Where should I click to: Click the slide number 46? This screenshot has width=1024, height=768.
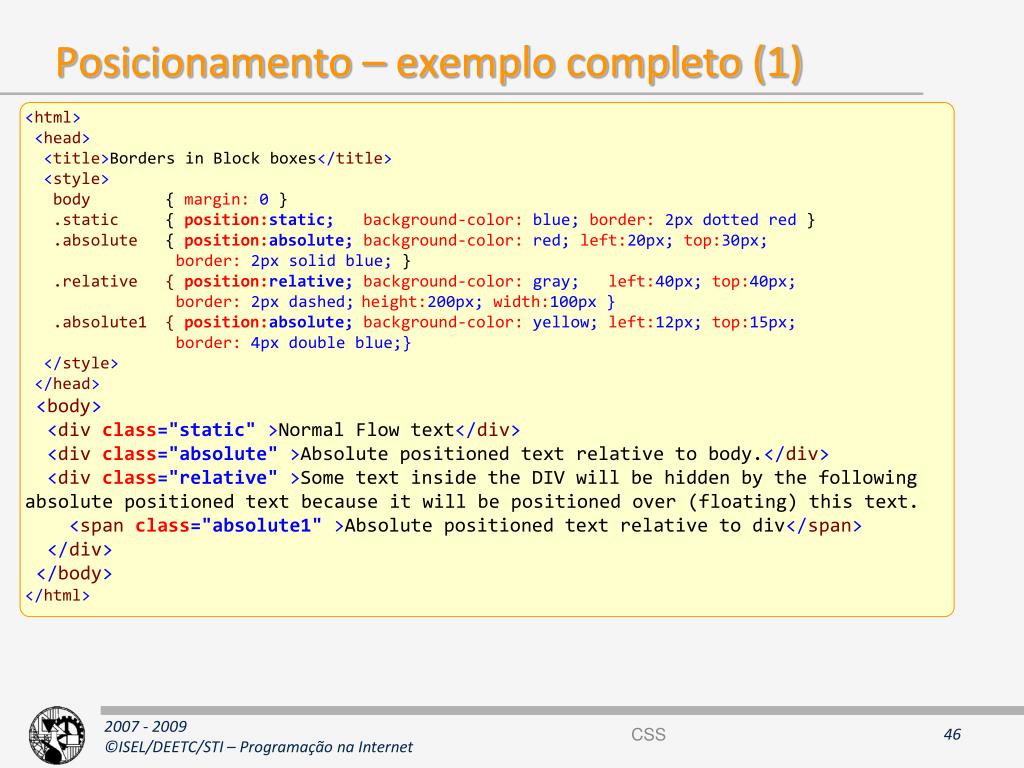(x=952, y=735)
